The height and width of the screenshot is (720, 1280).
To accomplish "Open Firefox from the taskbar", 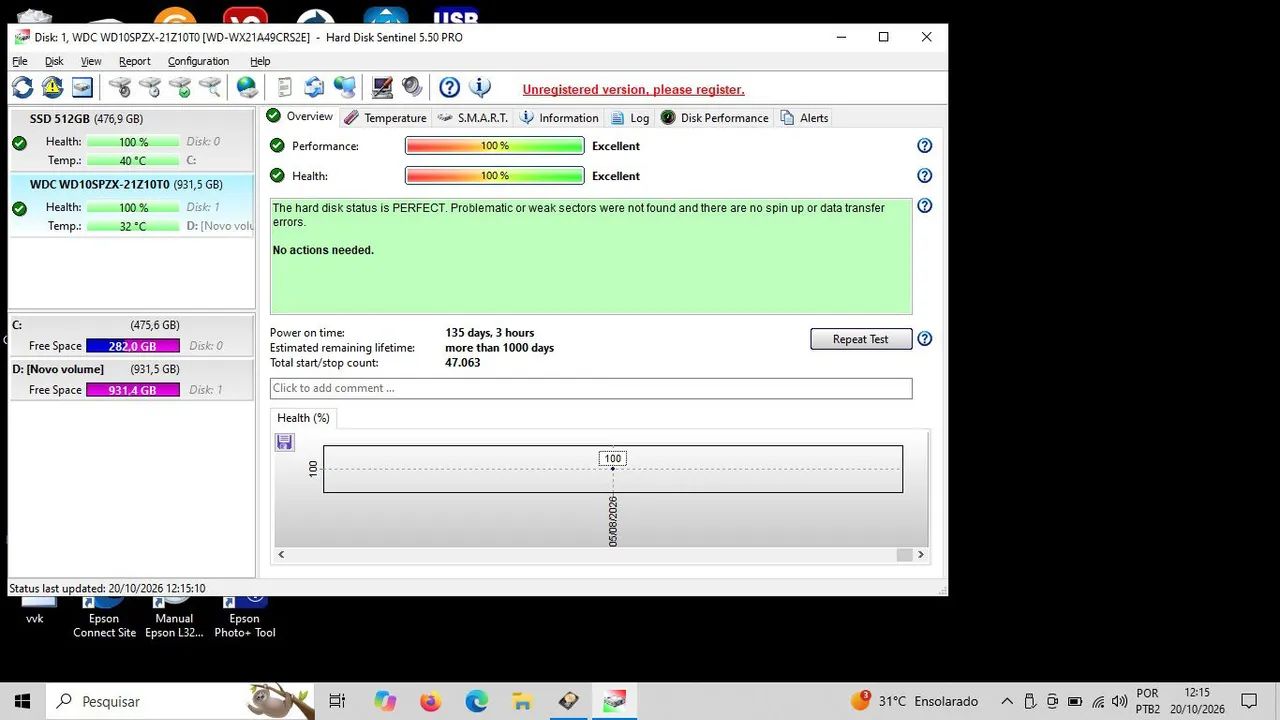I will point(431,701).
